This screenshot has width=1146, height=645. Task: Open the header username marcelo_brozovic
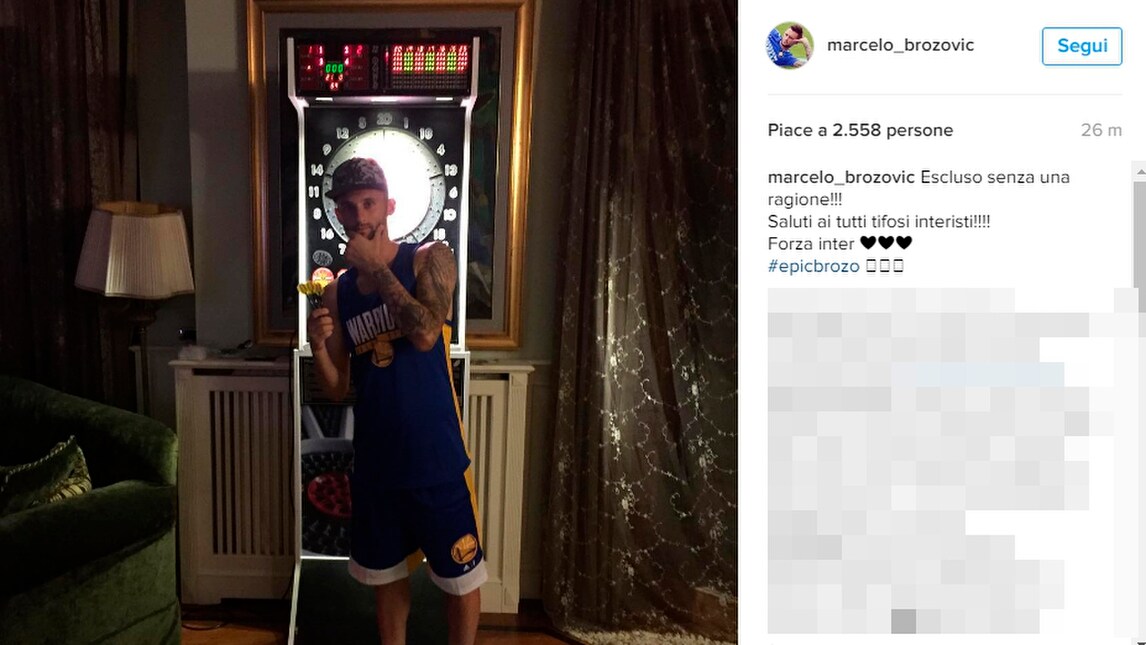coord(900,45)
